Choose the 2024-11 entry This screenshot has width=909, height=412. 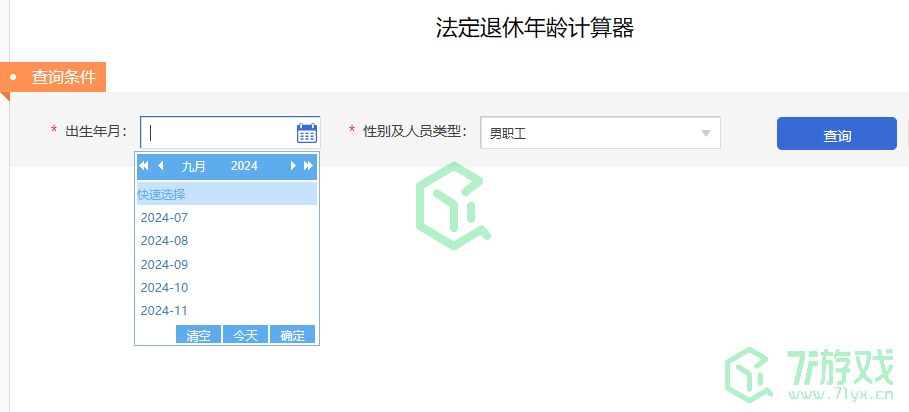pyautogui.click(x=164, y=311)
